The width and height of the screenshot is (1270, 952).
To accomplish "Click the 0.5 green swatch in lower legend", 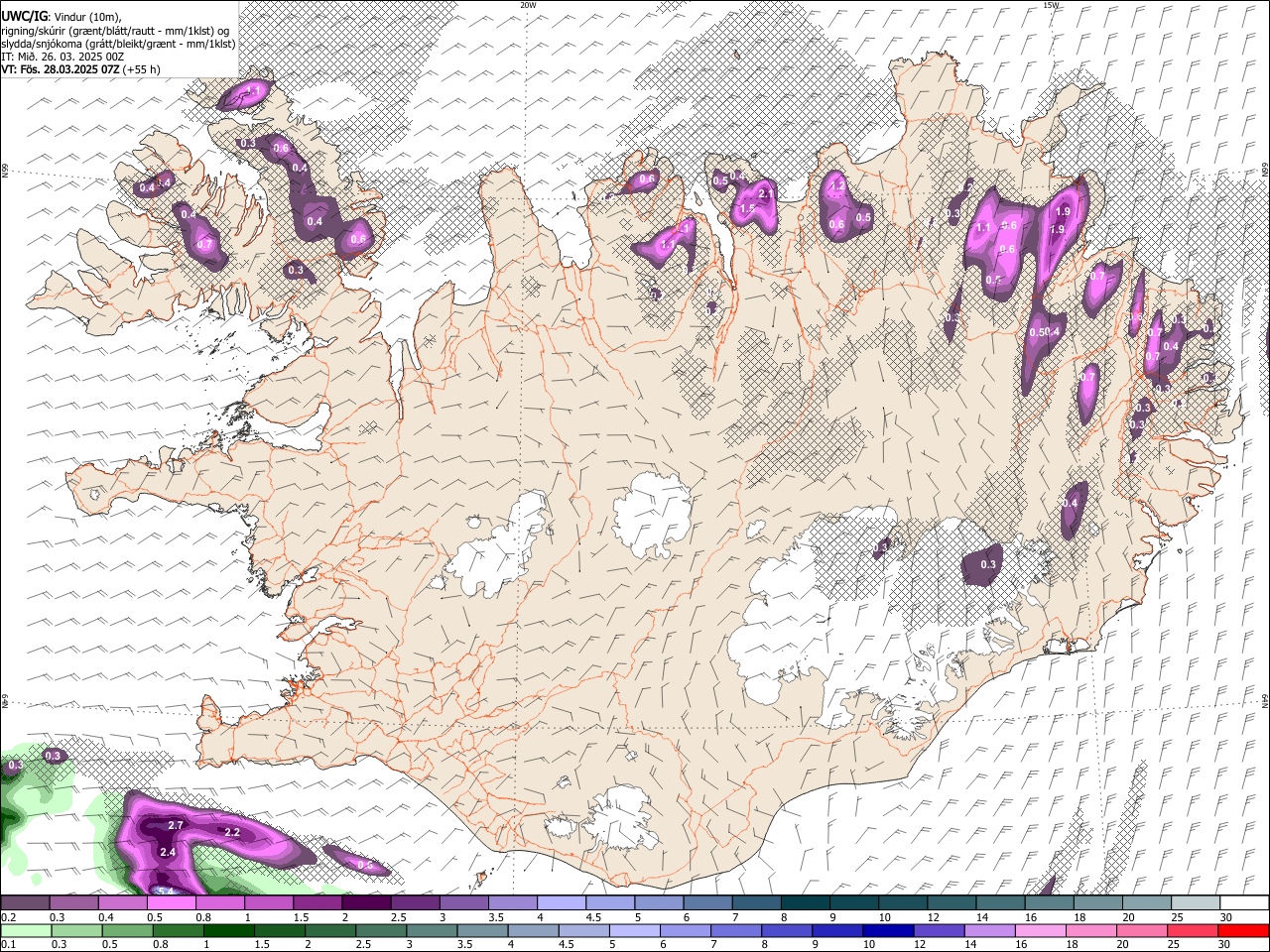I will (126, 930).
